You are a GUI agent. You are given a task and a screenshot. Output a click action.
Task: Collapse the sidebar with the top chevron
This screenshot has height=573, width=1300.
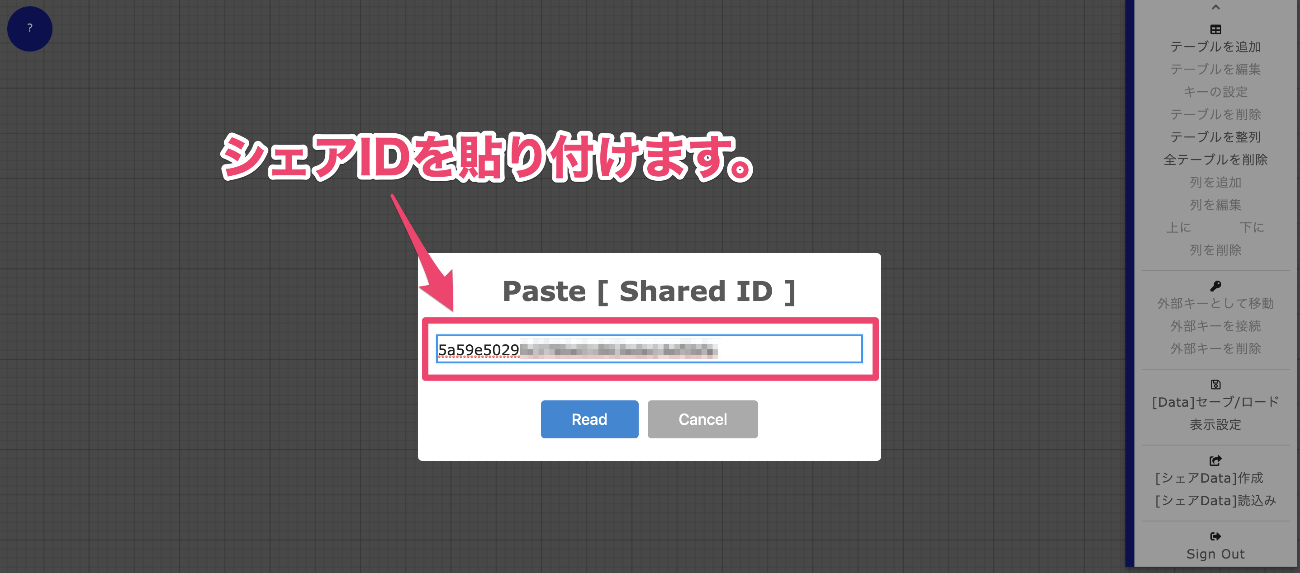1215,8
